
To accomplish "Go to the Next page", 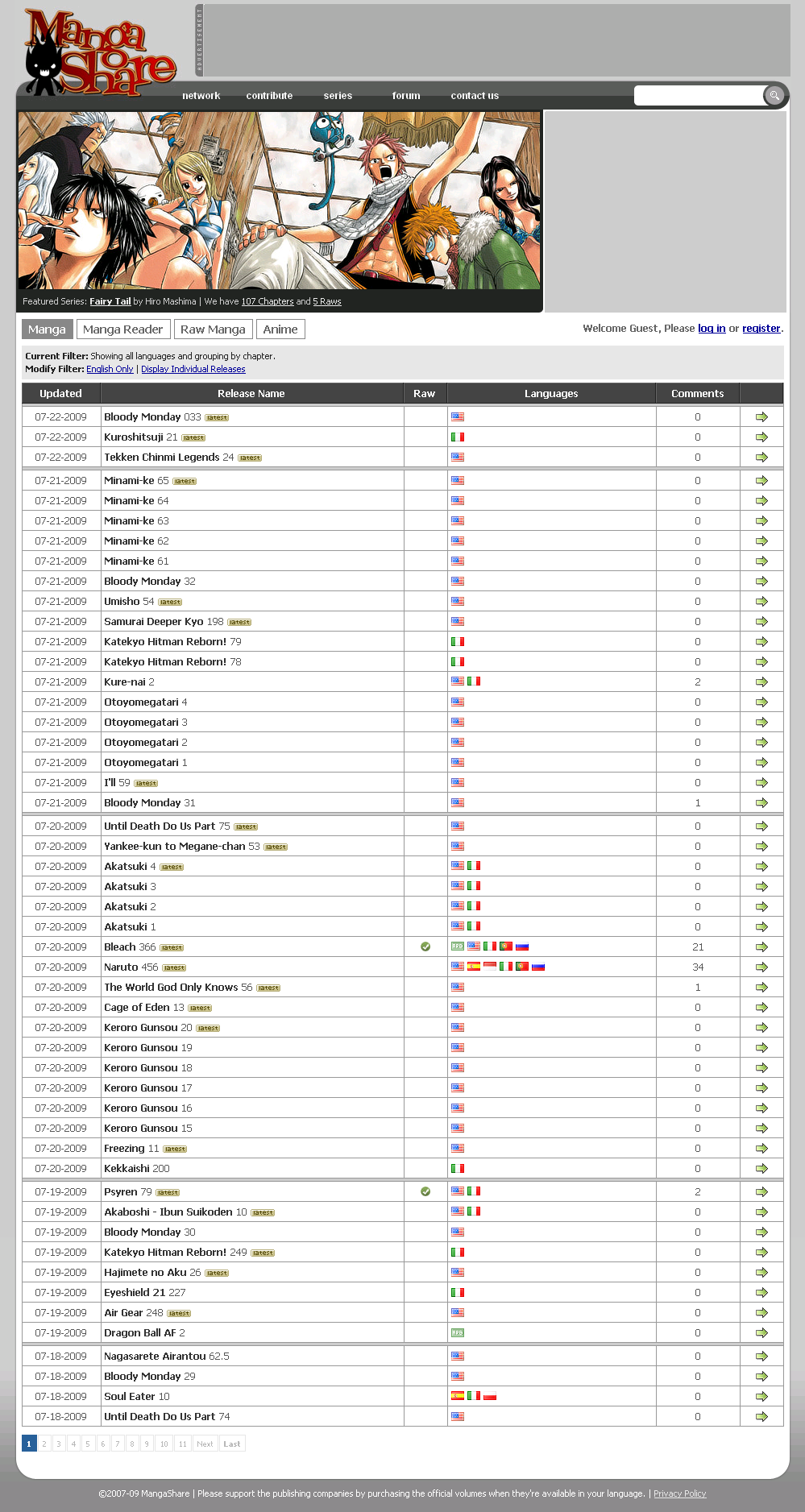I will [x=205, y=1444].
